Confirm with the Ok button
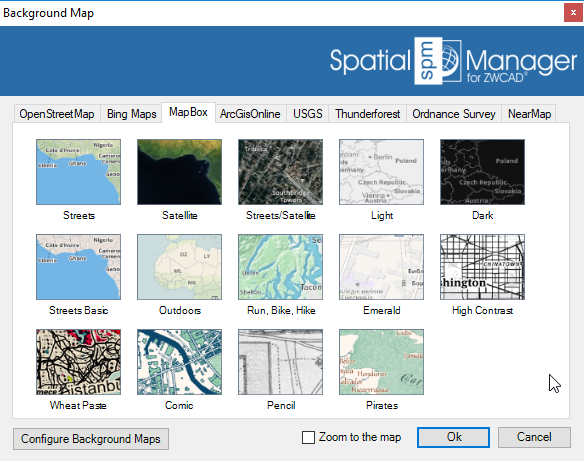This screenshot has height=461, width=584. coord(453,437)
